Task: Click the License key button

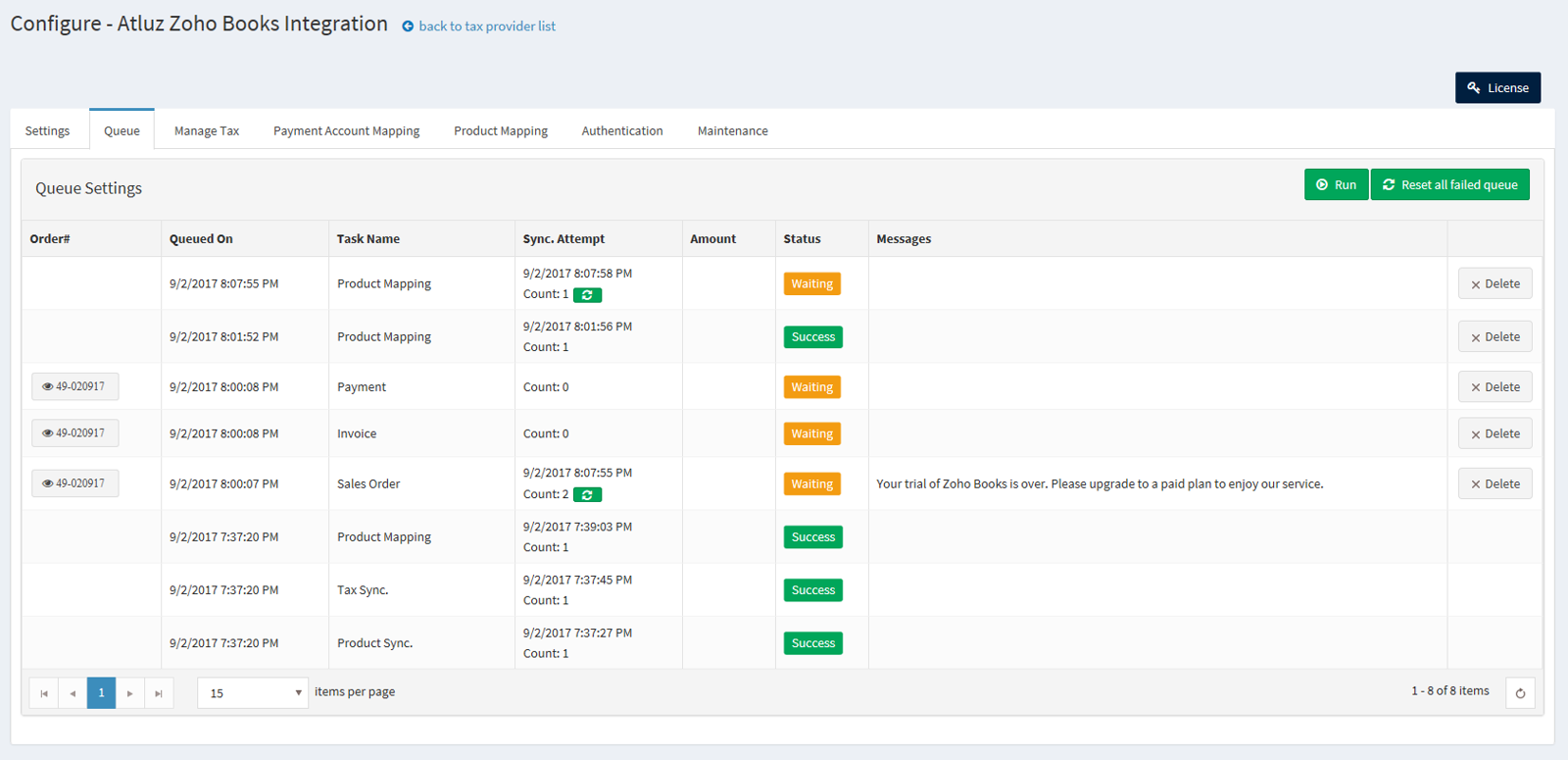Action: click(1497, 87)
